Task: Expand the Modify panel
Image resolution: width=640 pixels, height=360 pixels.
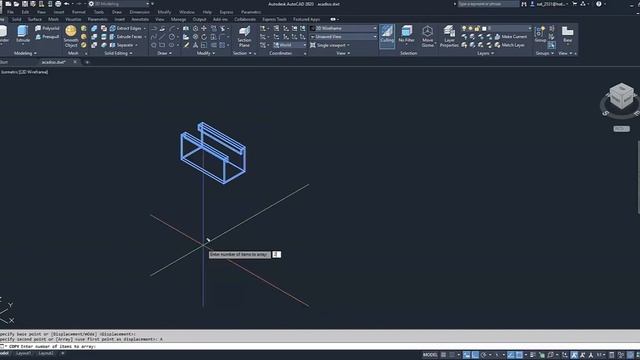Action: pos(206,53)
